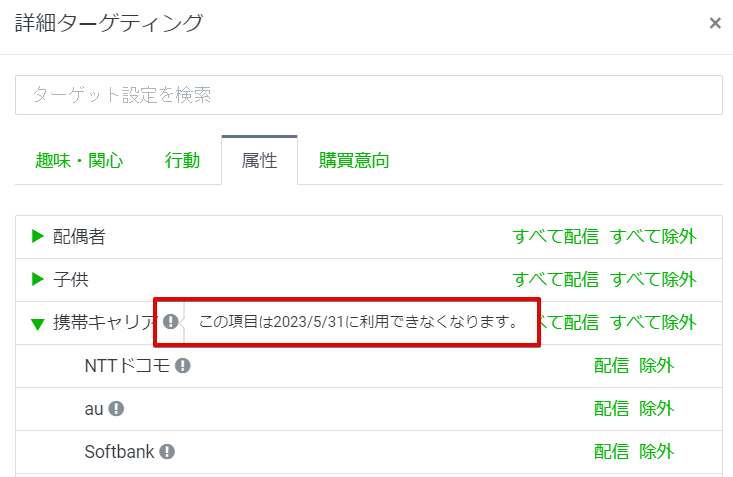Click info icon next to au
Screen dimensions: 733x477
(116, 409)
